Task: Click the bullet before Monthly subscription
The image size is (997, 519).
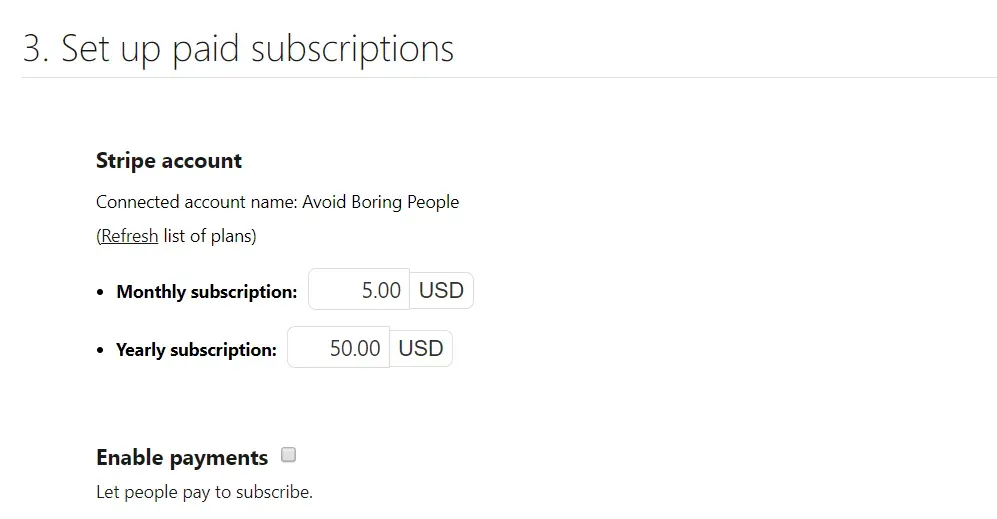Action: click(x=101, y=292)
